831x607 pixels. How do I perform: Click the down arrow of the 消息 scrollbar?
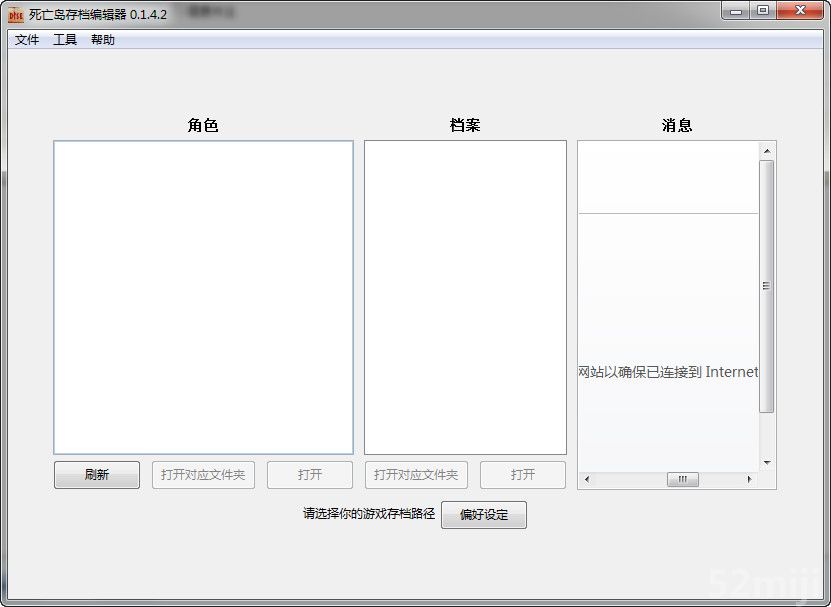point(767,462)
